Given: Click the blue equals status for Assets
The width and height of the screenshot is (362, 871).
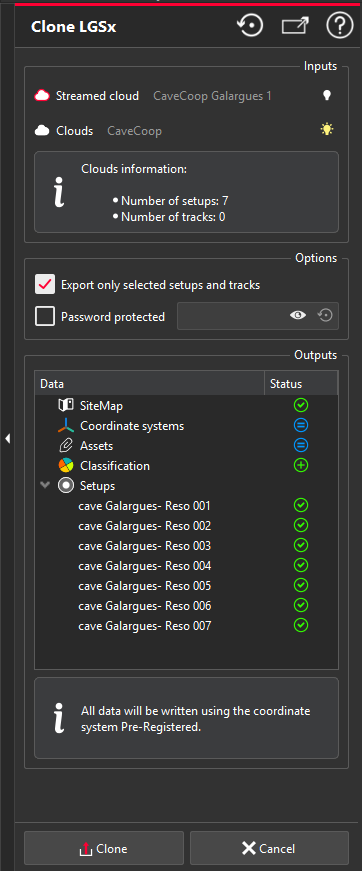Looking at the screenshot, I should pos(301,445).
